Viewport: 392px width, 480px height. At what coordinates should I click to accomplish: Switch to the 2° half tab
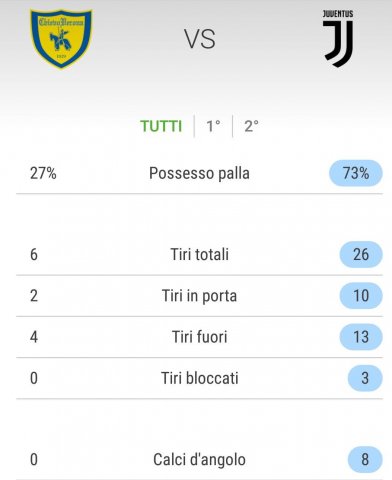coord(251,126)
